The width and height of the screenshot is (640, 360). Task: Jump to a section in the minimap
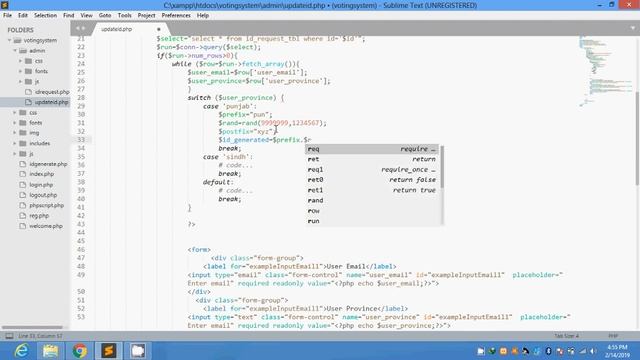(x=606, y=71)
